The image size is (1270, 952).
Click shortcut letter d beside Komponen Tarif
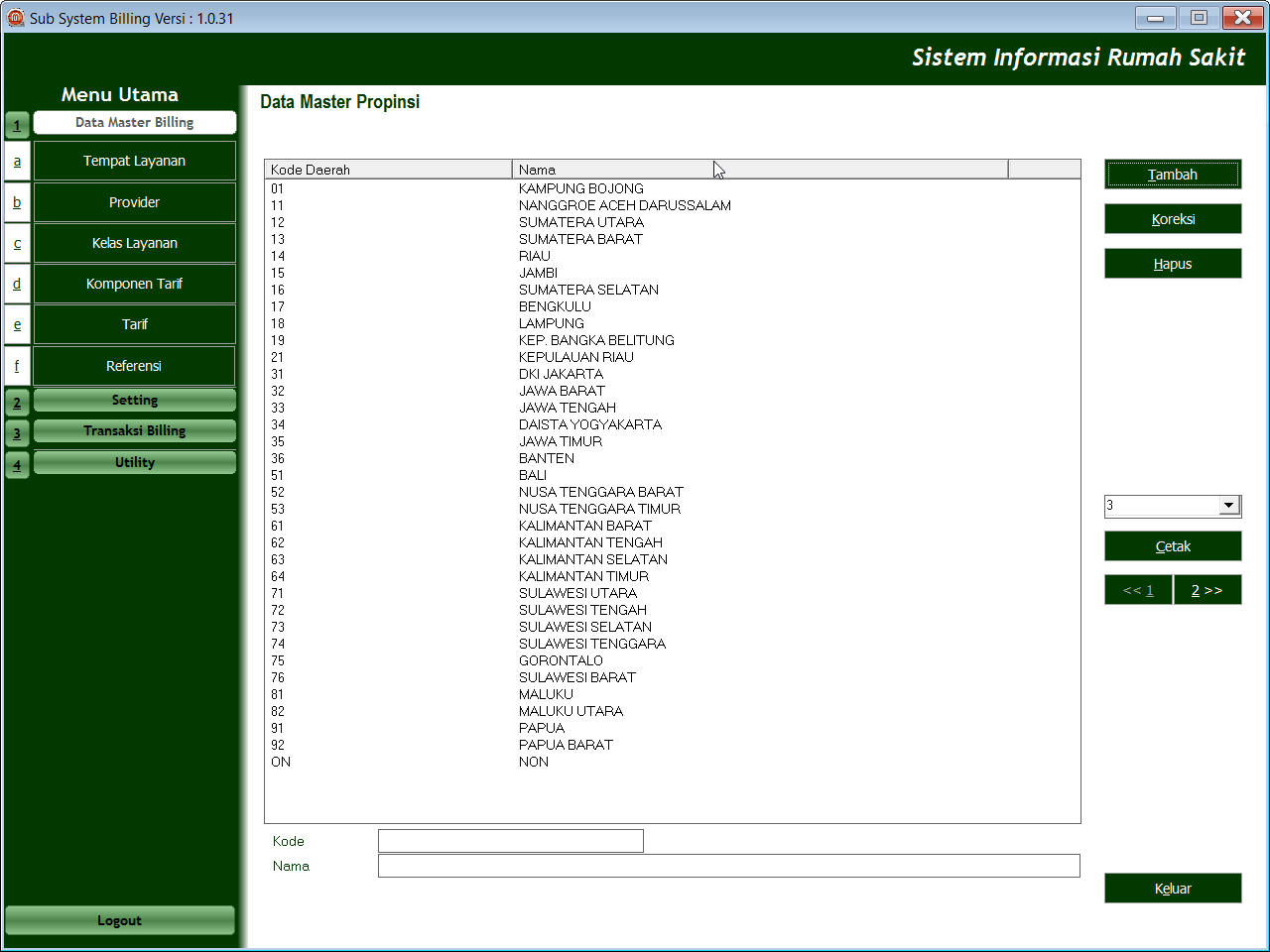coord(17,284)
